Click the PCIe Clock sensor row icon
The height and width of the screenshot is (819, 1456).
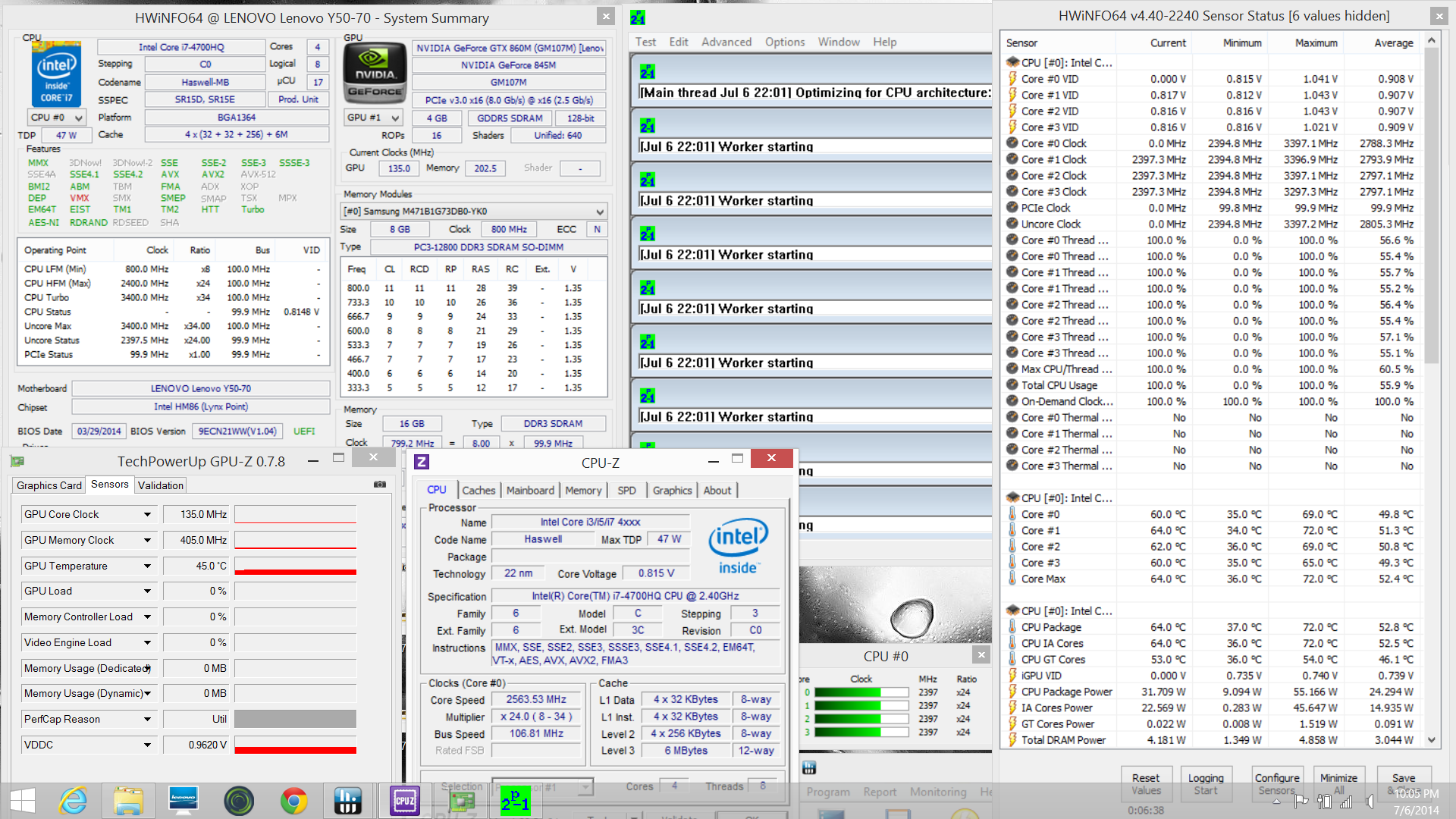(x=1012, y=208)
